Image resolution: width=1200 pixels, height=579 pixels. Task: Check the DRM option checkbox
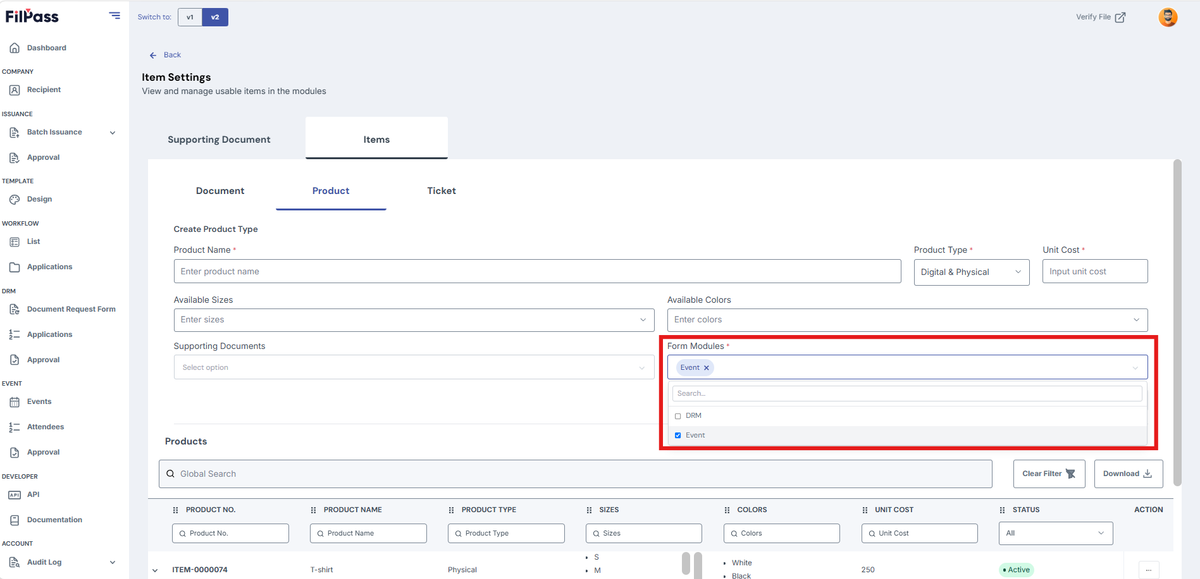click(678, 416)
